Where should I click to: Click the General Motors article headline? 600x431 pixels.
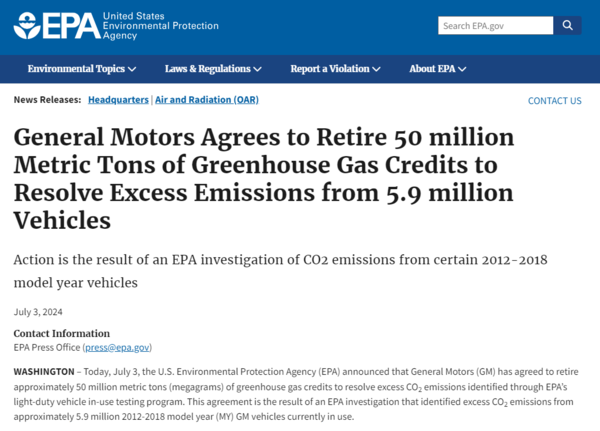[263, 178]
